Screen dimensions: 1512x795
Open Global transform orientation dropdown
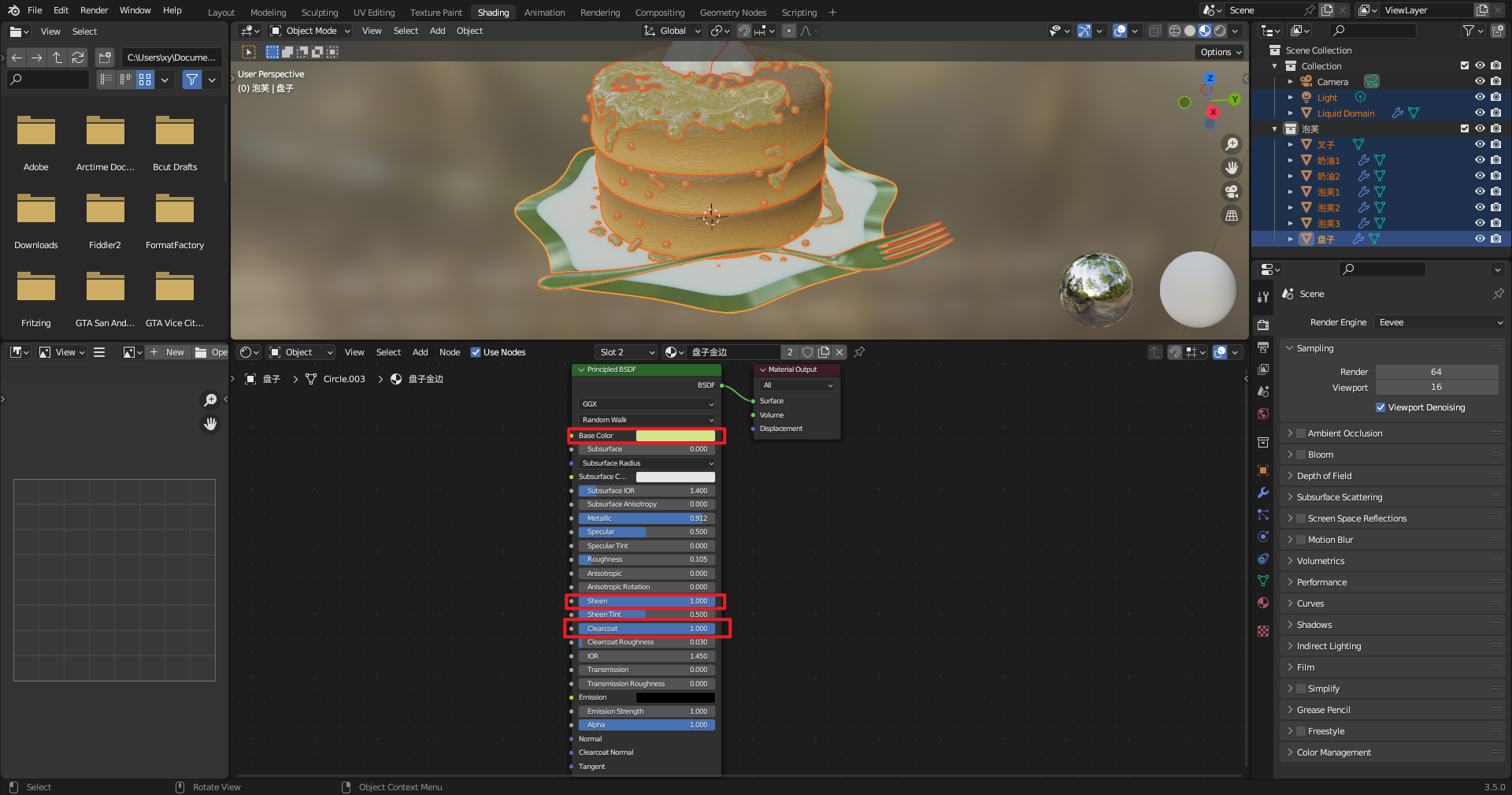[x=672, y=31]
